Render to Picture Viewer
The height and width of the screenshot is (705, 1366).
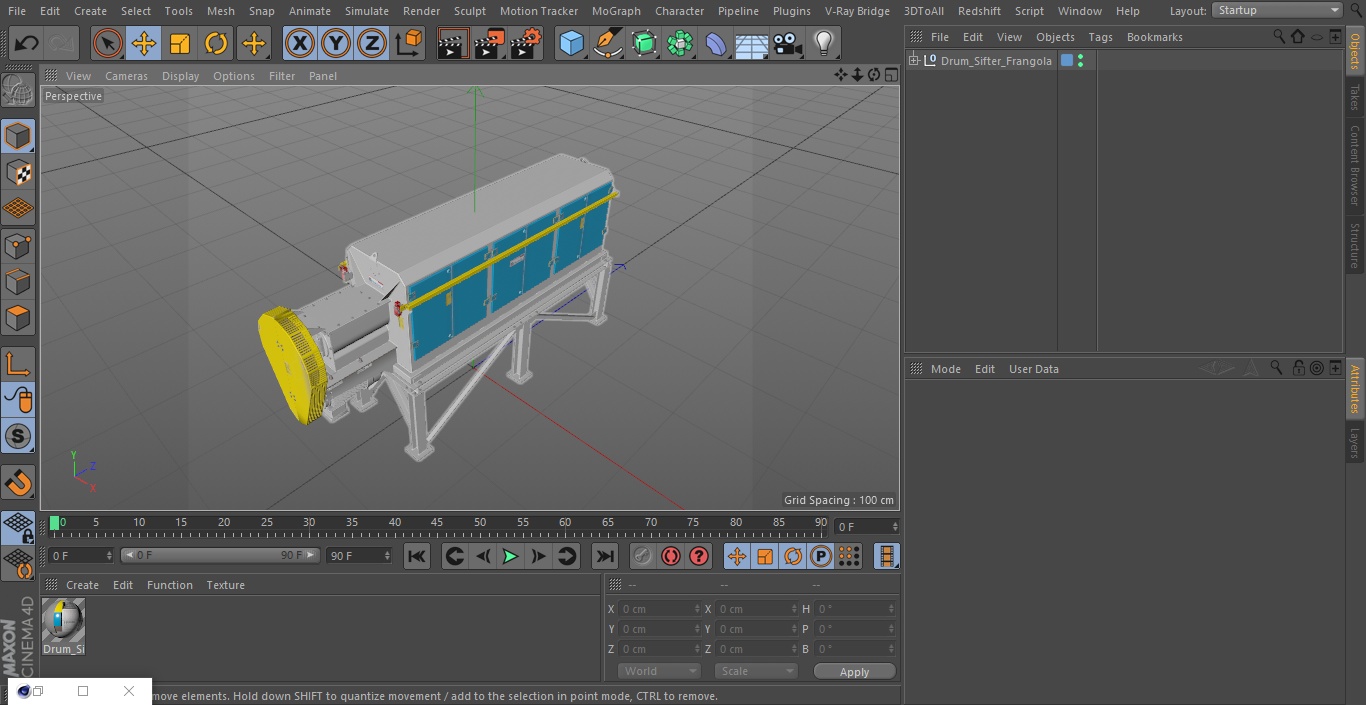489,43
